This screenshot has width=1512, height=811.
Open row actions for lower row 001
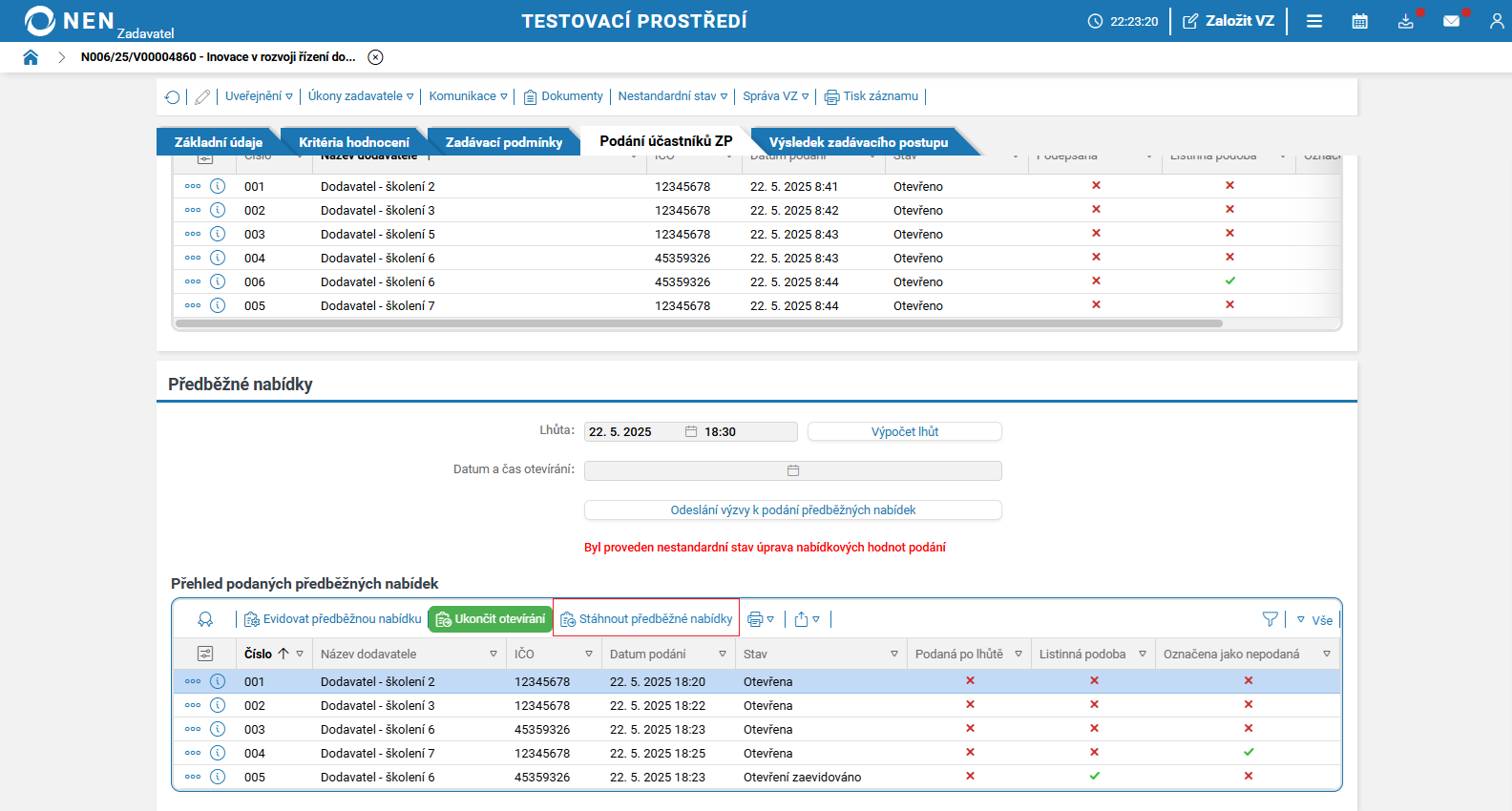point(193,681)
